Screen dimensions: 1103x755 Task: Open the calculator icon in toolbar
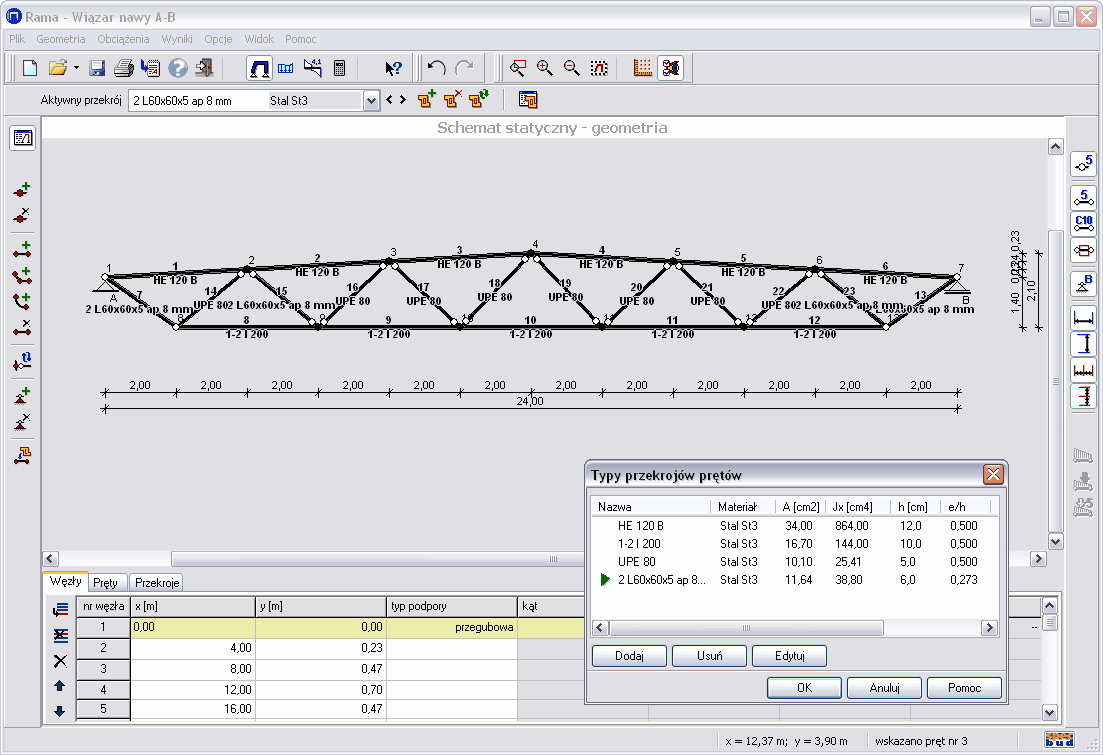coord(340,68)
